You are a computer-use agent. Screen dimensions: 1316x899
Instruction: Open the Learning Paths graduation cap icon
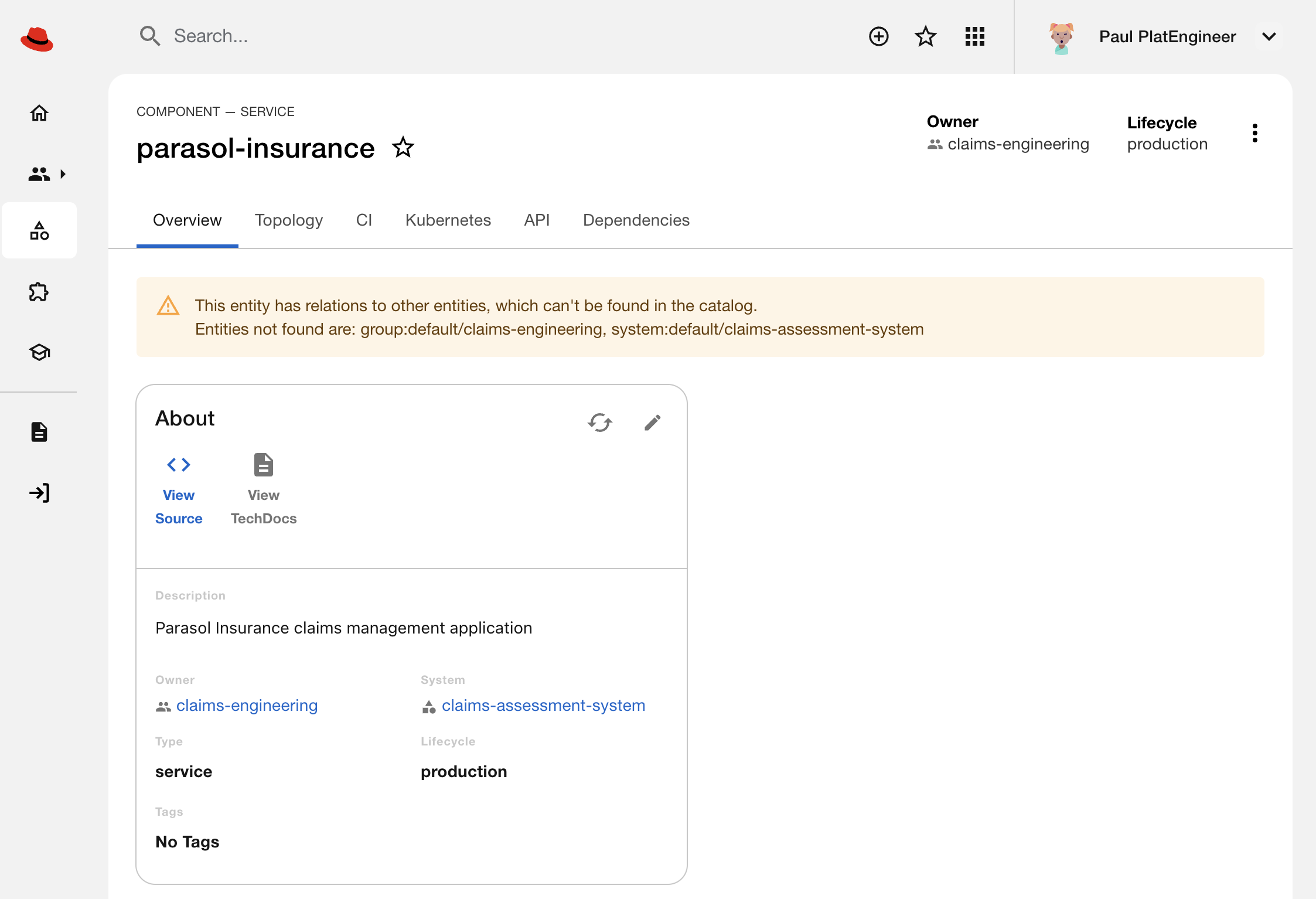point(39,352)
